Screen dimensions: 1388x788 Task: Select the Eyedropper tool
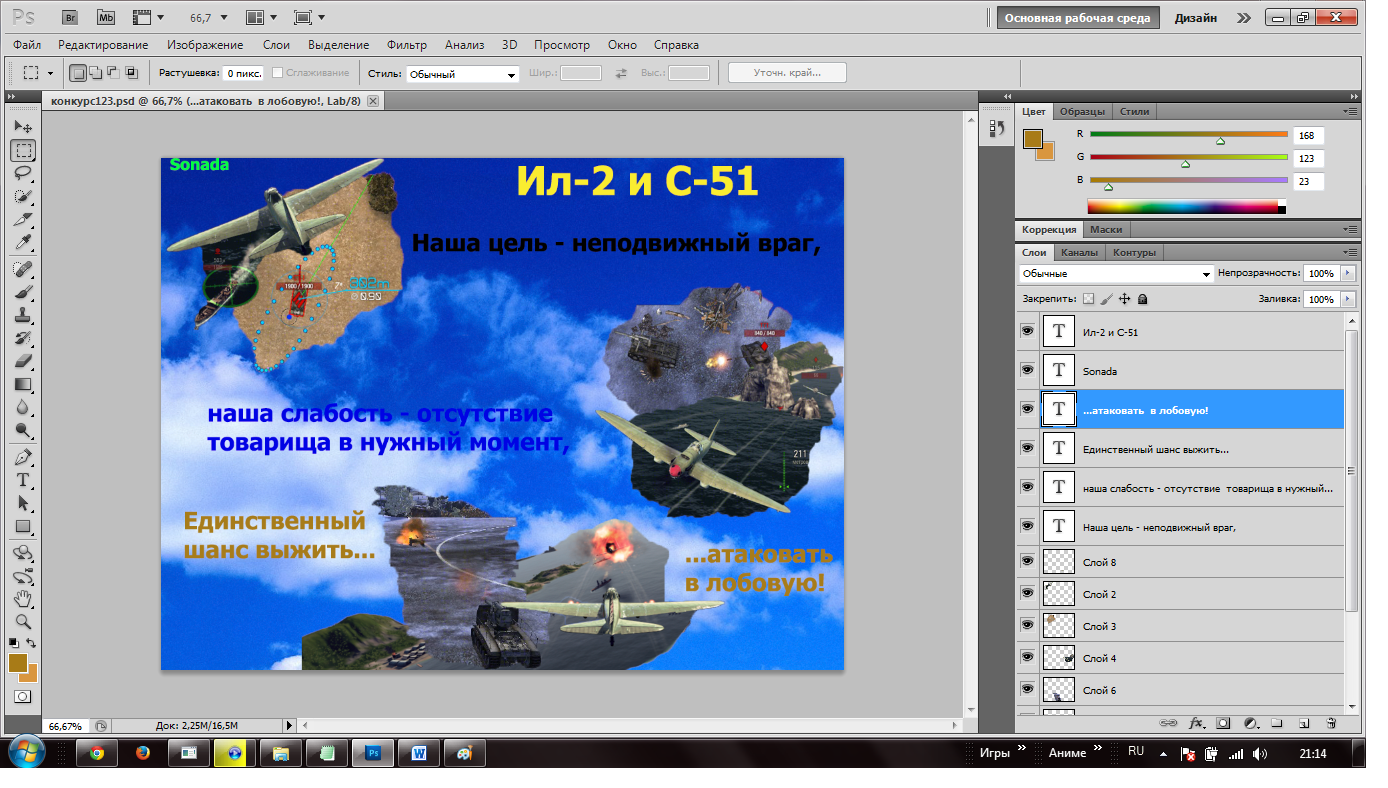23,242
